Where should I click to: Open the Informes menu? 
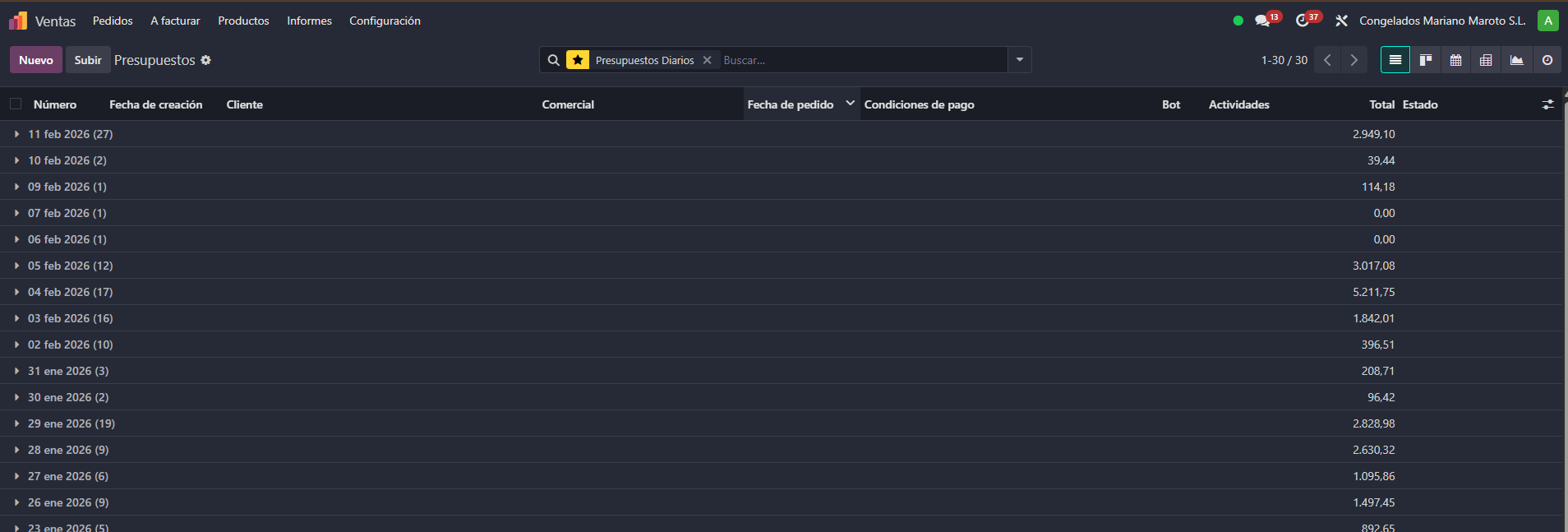point(309,21)
